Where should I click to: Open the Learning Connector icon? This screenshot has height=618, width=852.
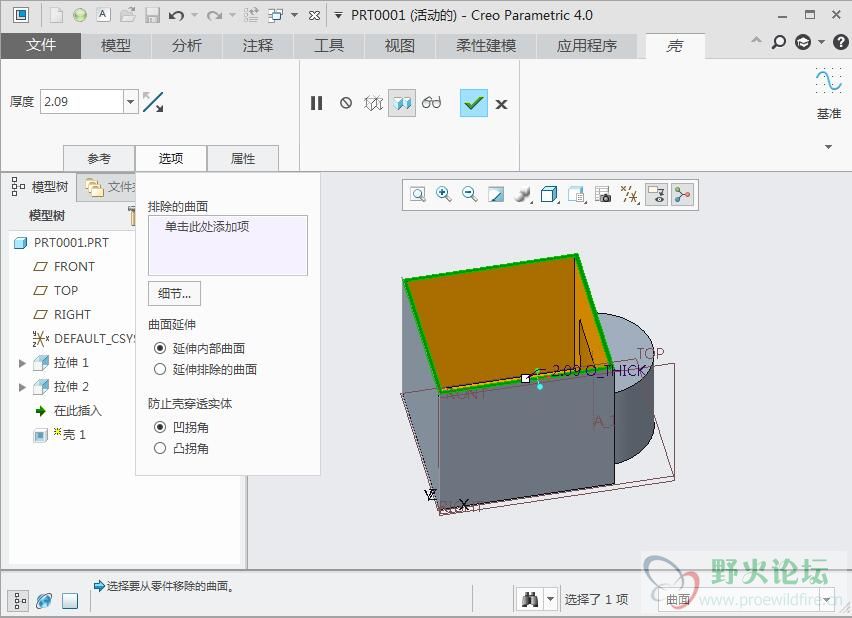click(x=803, y=42)
